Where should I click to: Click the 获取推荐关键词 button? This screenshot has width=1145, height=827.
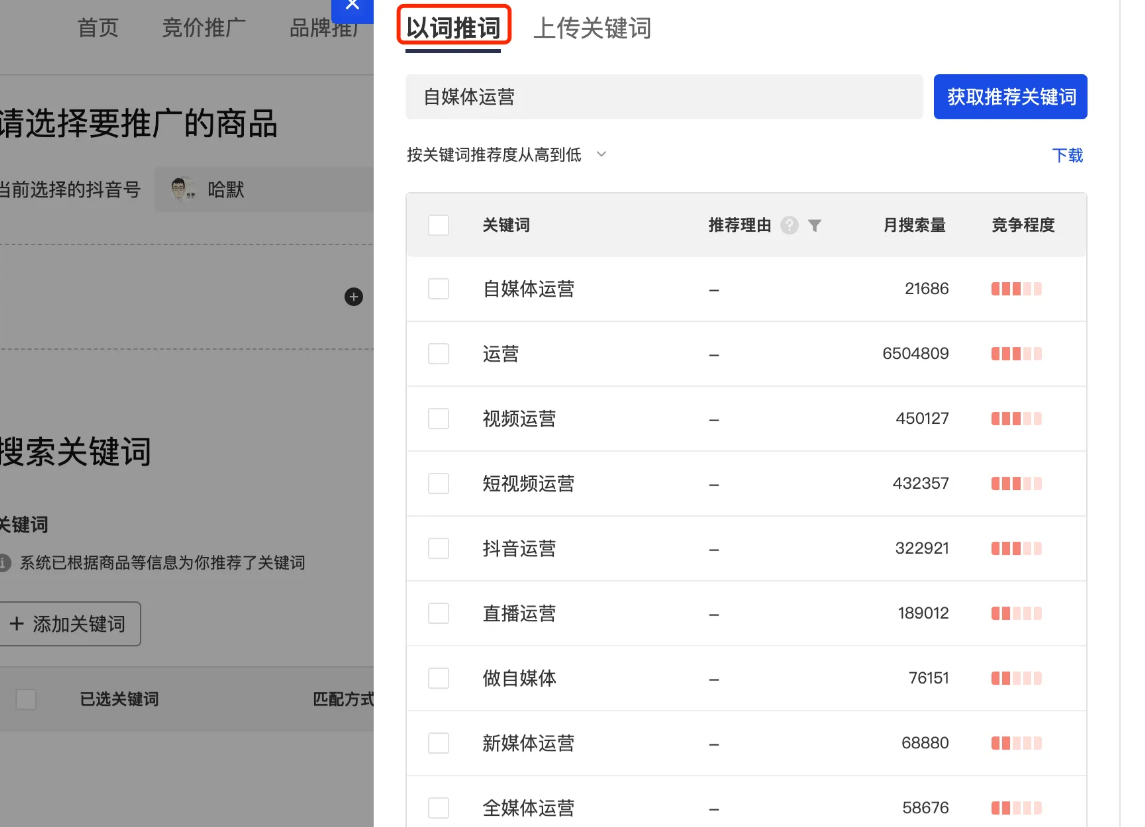coord(1010,96)
